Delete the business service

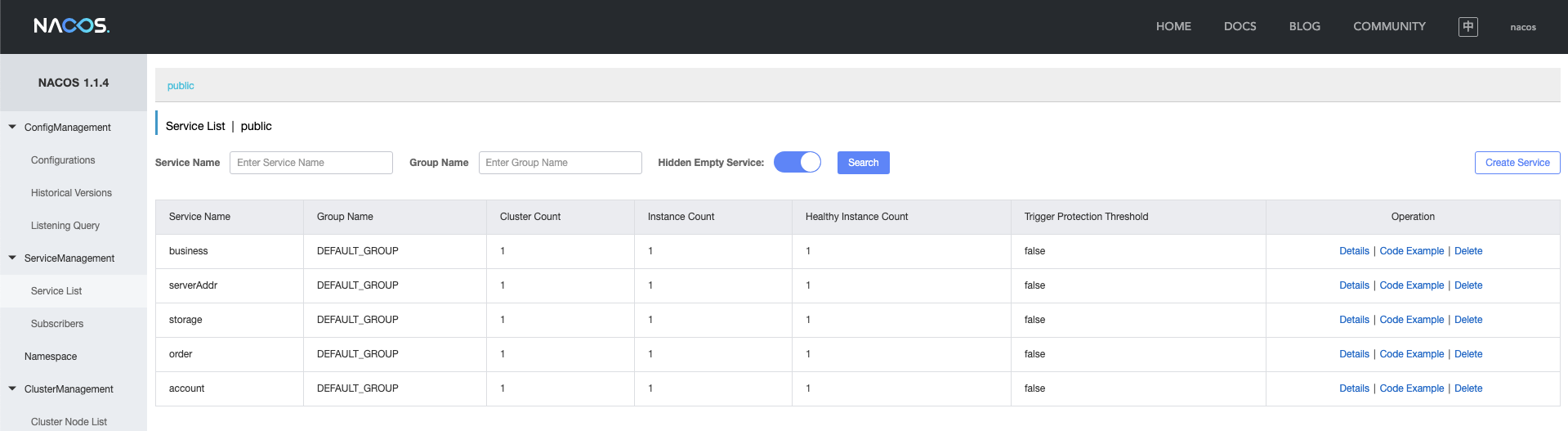coord(1468,251)
